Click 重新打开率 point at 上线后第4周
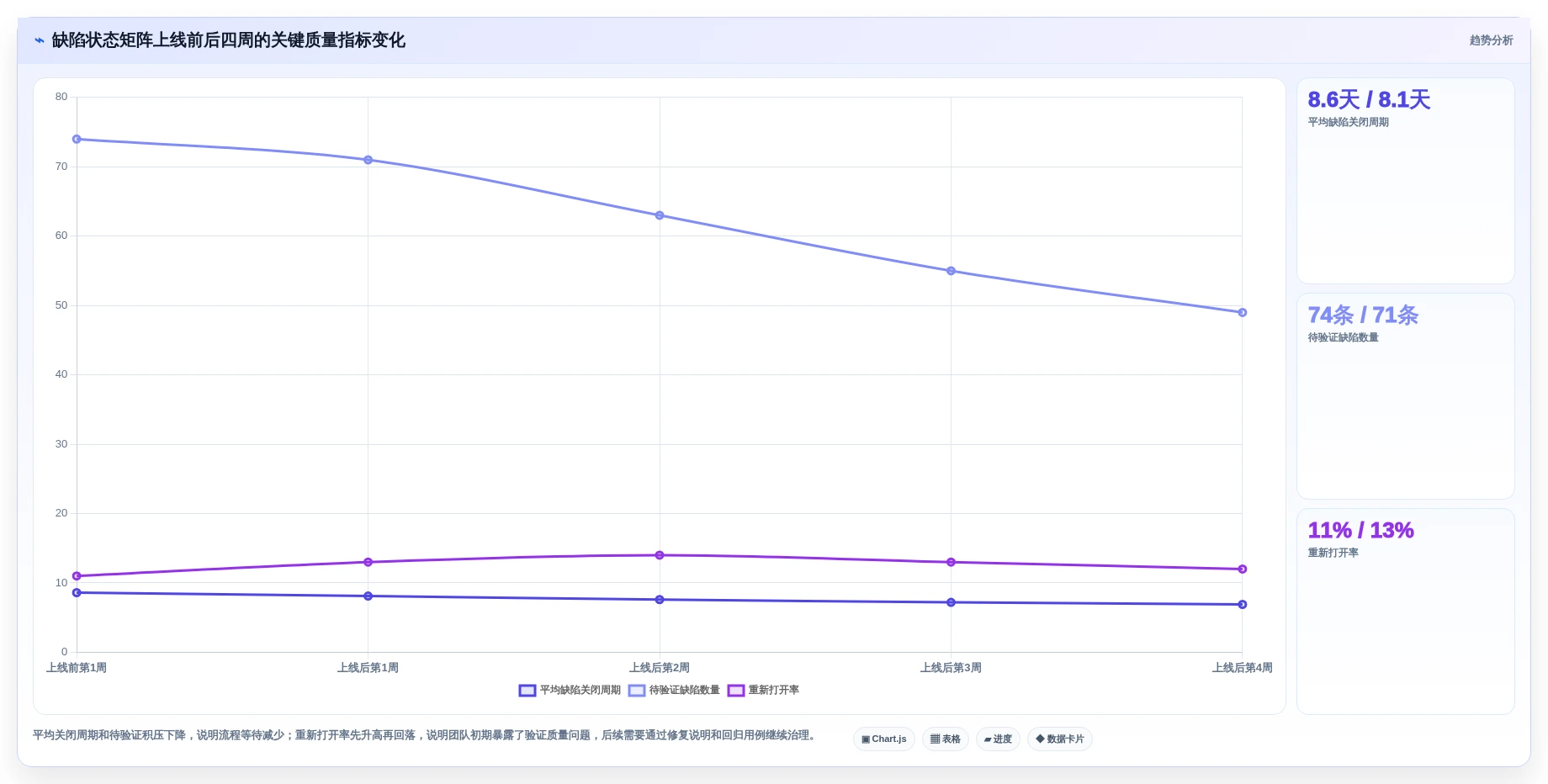Image resolution: width=1548 pixels, height=784 pixels. coord(1242,569)
